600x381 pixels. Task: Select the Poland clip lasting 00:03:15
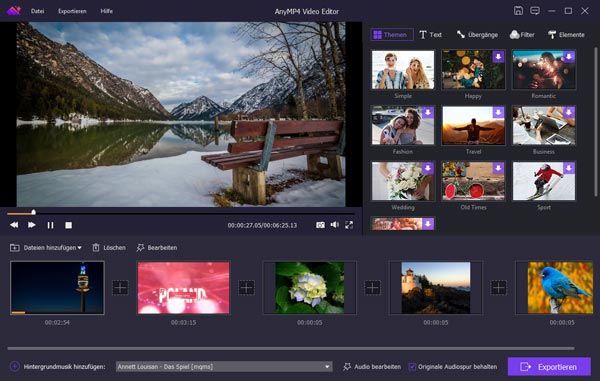point(184,288)
